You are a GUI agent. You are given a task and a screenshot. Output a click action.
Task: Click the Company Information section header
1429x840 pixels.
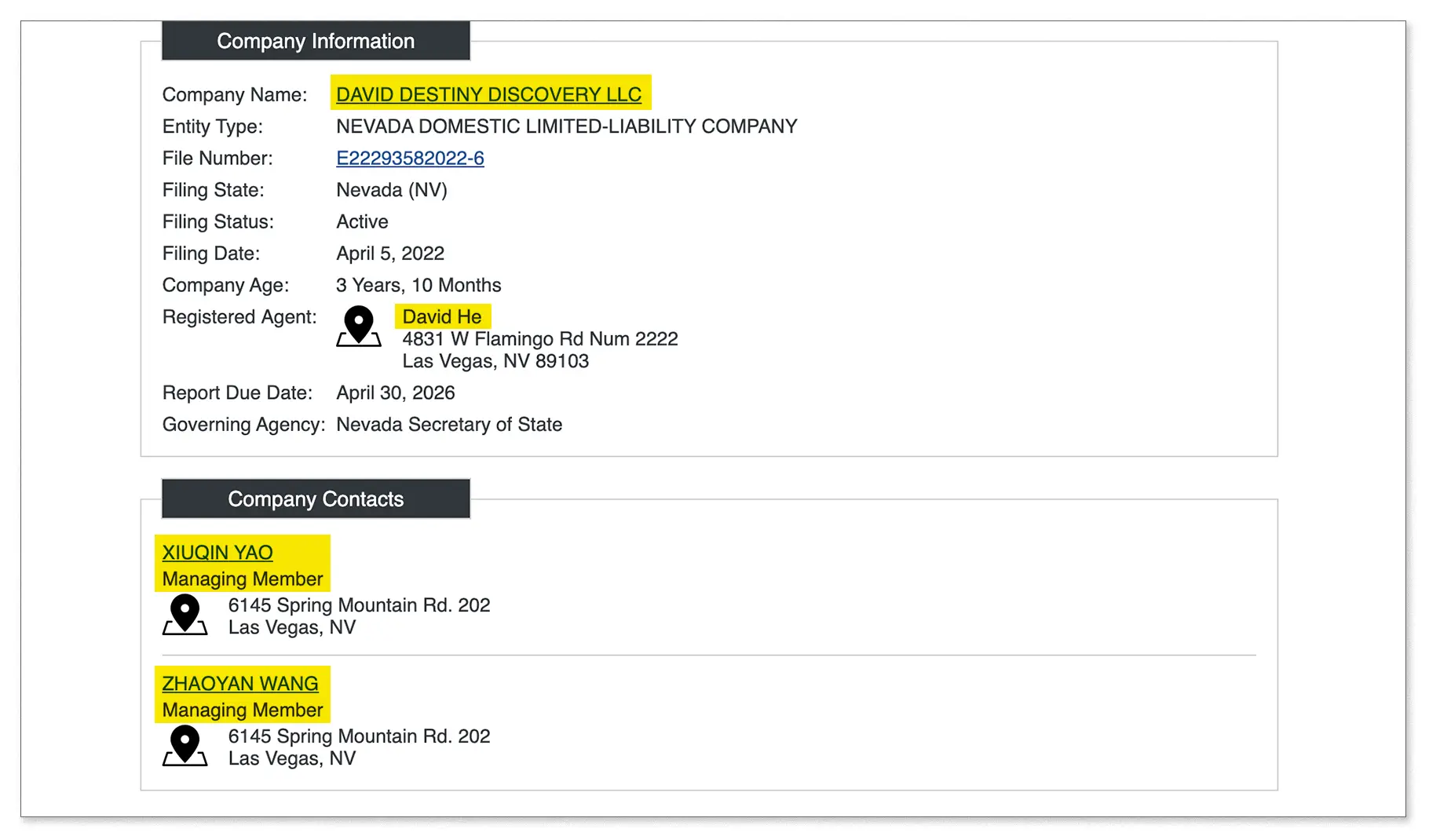[x=316, y=41]
